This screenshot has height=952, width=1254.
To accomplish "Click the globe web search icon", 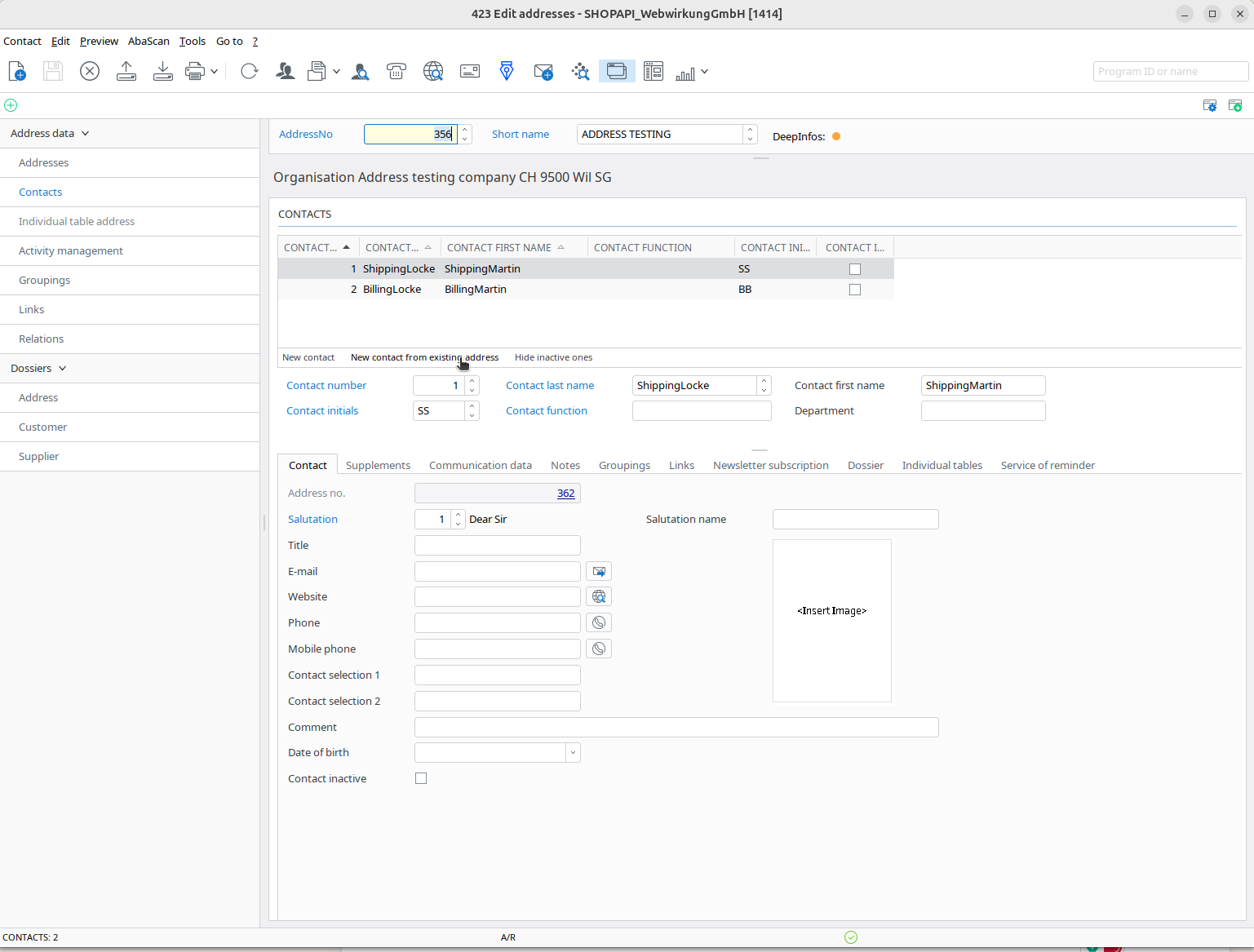I will [x=433, y=72].
